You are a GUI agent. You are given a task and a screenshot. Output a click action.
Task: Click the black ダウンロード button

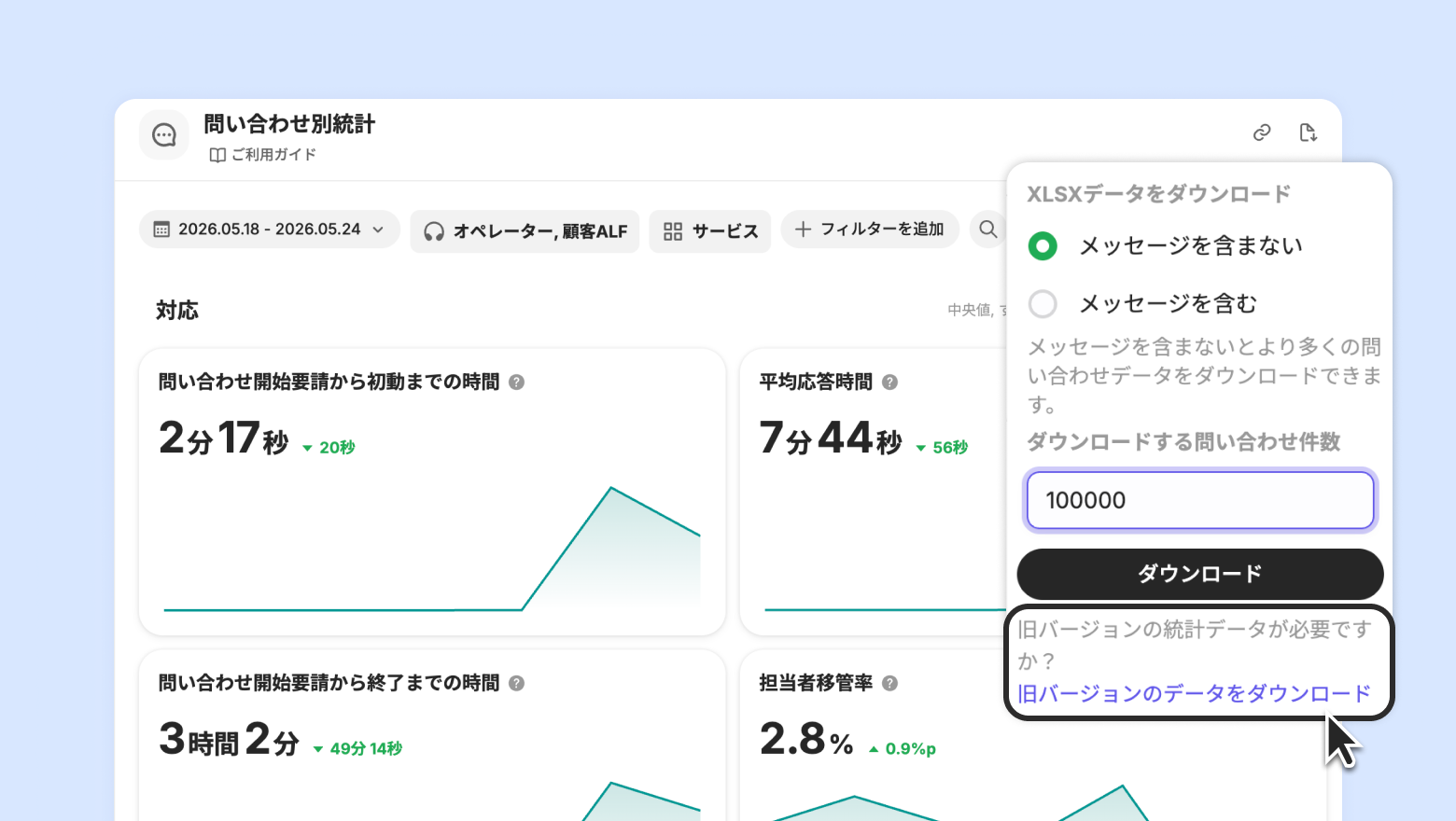1200,574
